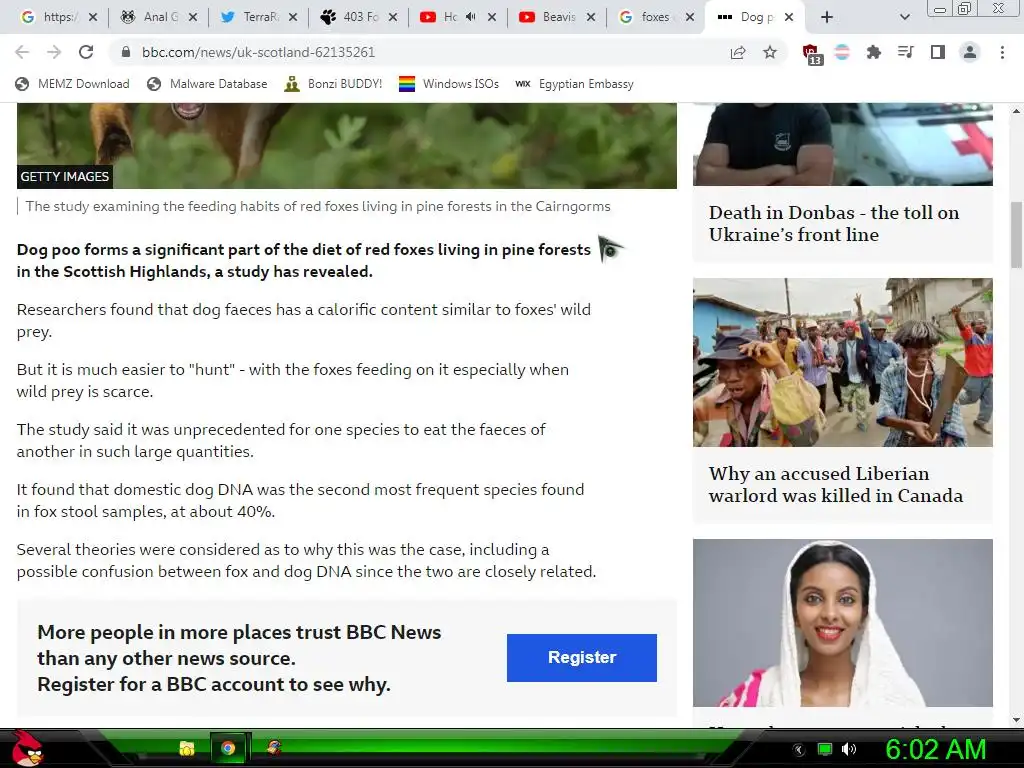Screen dimensions: 1024x768
Task: Click the 'GETTY IMAGES' credit label
Action: pos(65,176)
